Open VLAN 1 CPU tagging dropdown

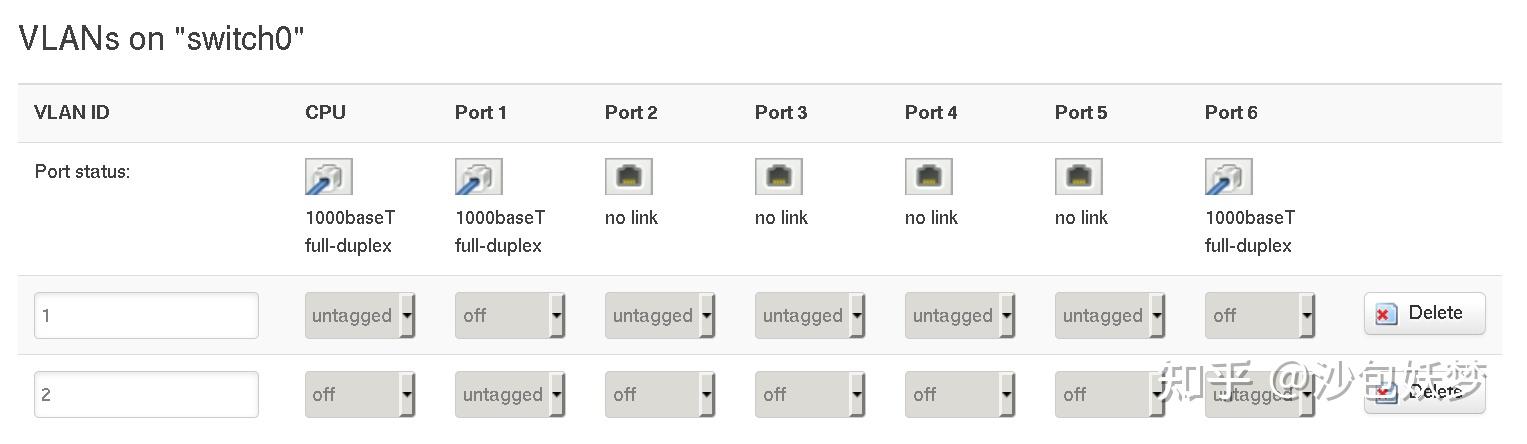pyautogui.click(x=360, y=316)
